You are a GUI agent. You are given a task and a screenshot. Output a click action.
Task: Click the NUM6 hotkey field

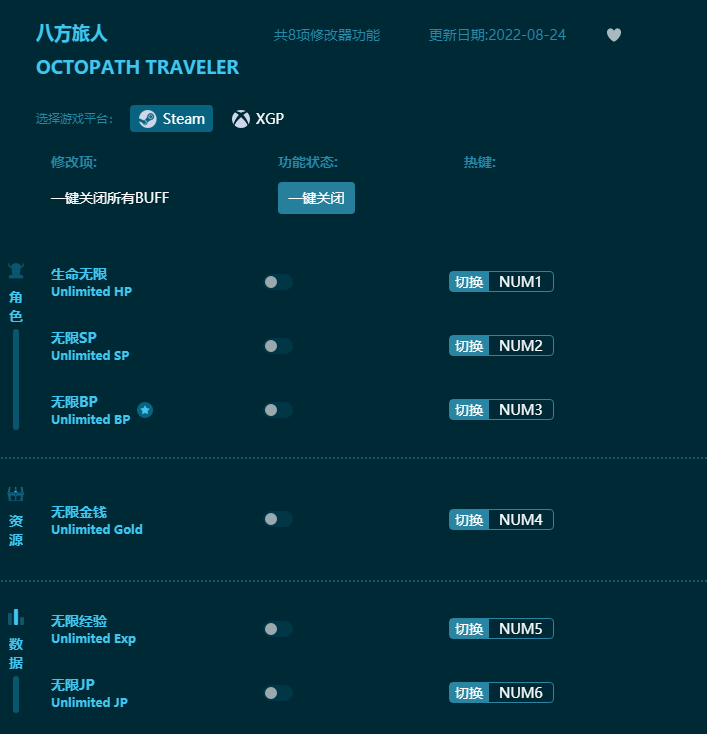coord(521,693)
